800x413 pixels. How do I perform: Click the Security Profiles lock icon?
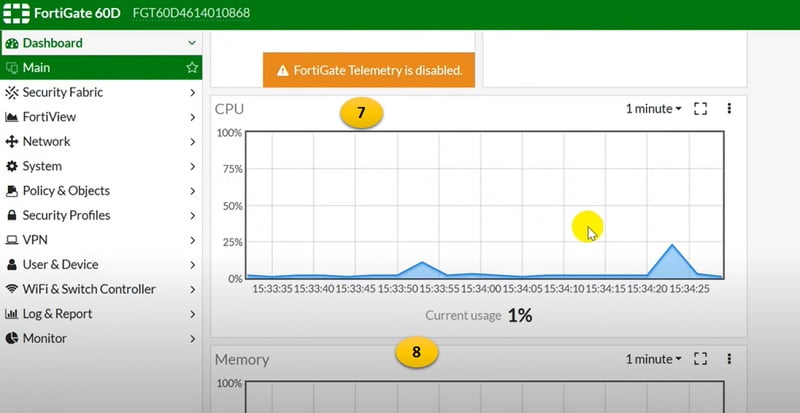[x=12, y=215]
